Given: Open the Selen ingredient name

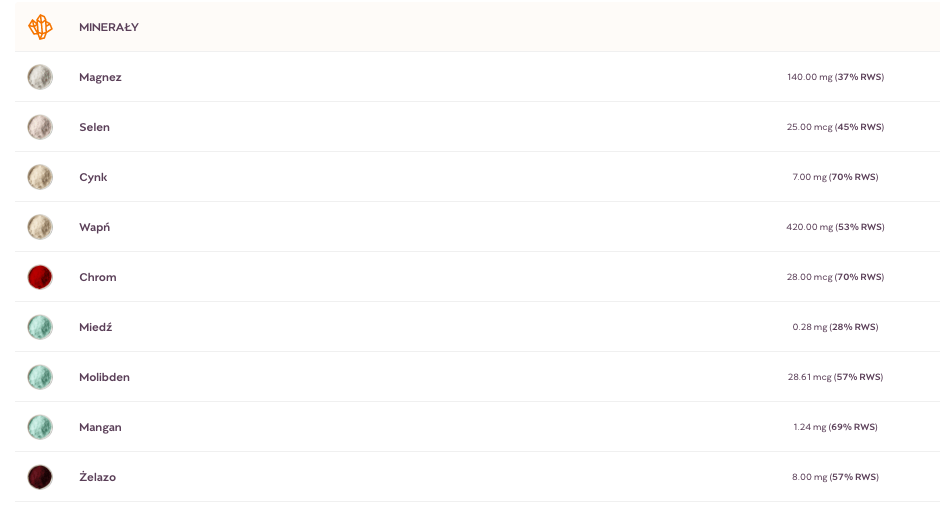Looking at the screenshot, I should 94,127.
